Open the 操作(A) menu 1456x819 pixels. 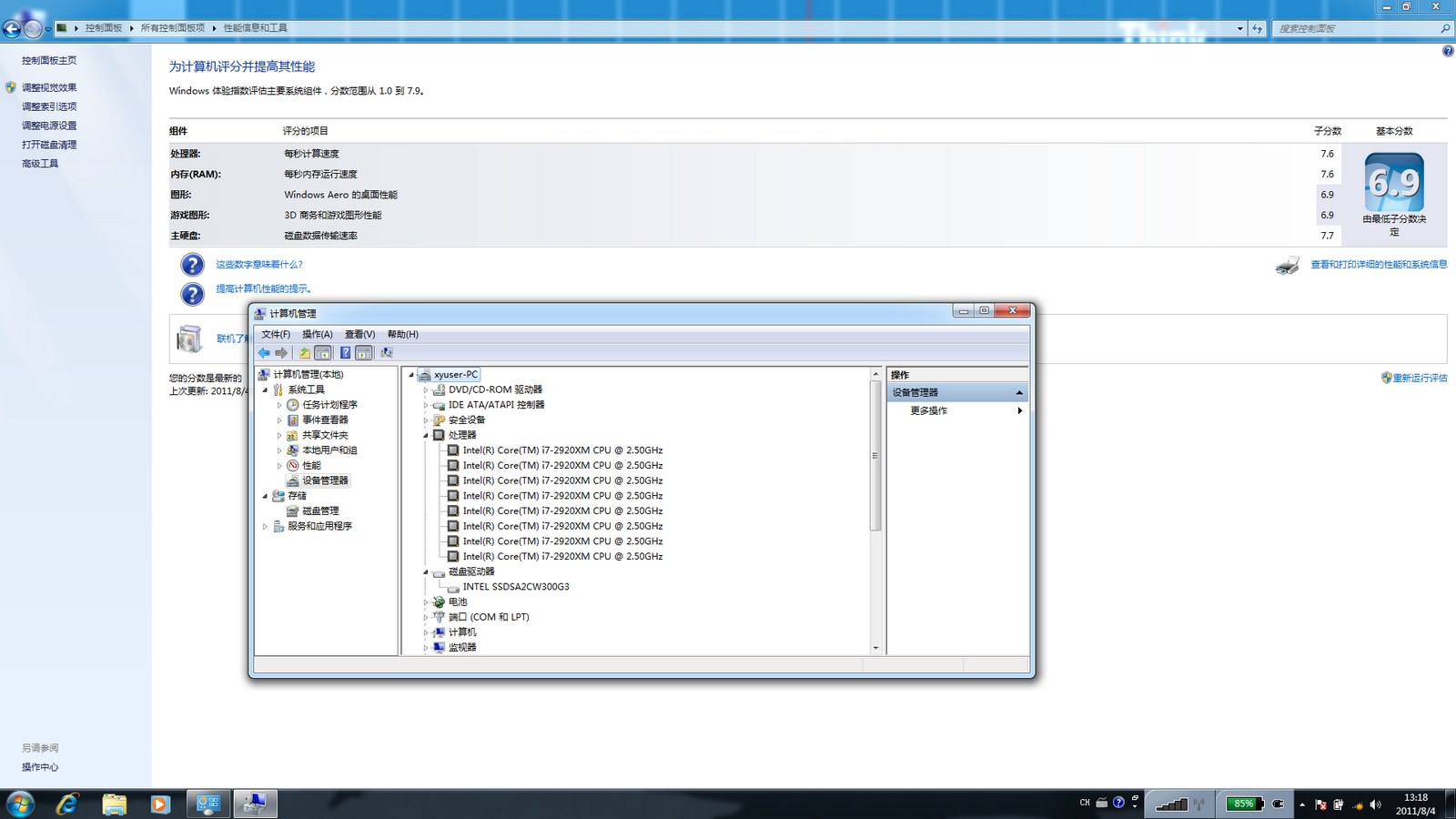(x=318, y=334)
